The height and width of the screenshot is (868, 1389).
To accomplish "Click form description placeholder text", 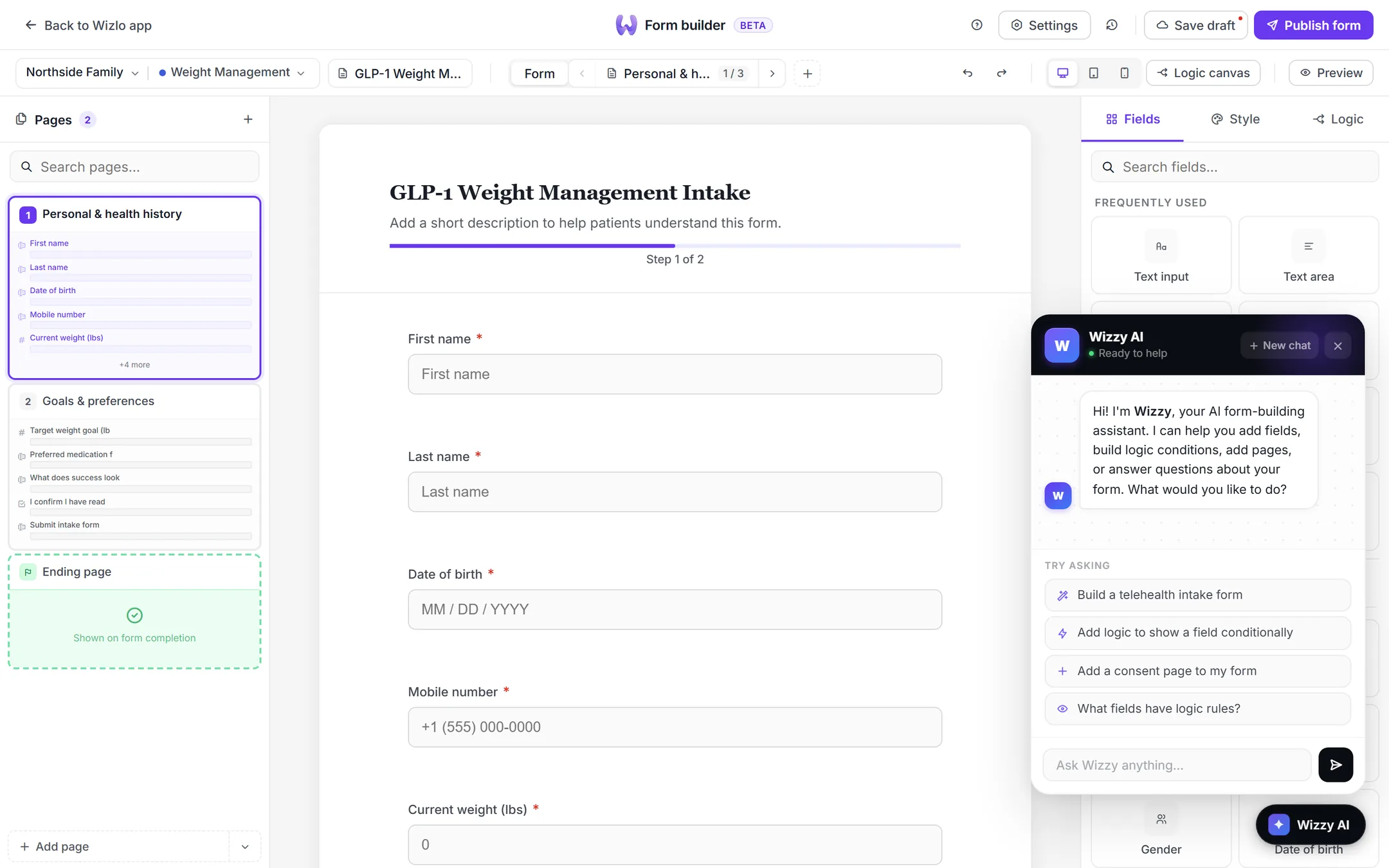I will point(585,223).
